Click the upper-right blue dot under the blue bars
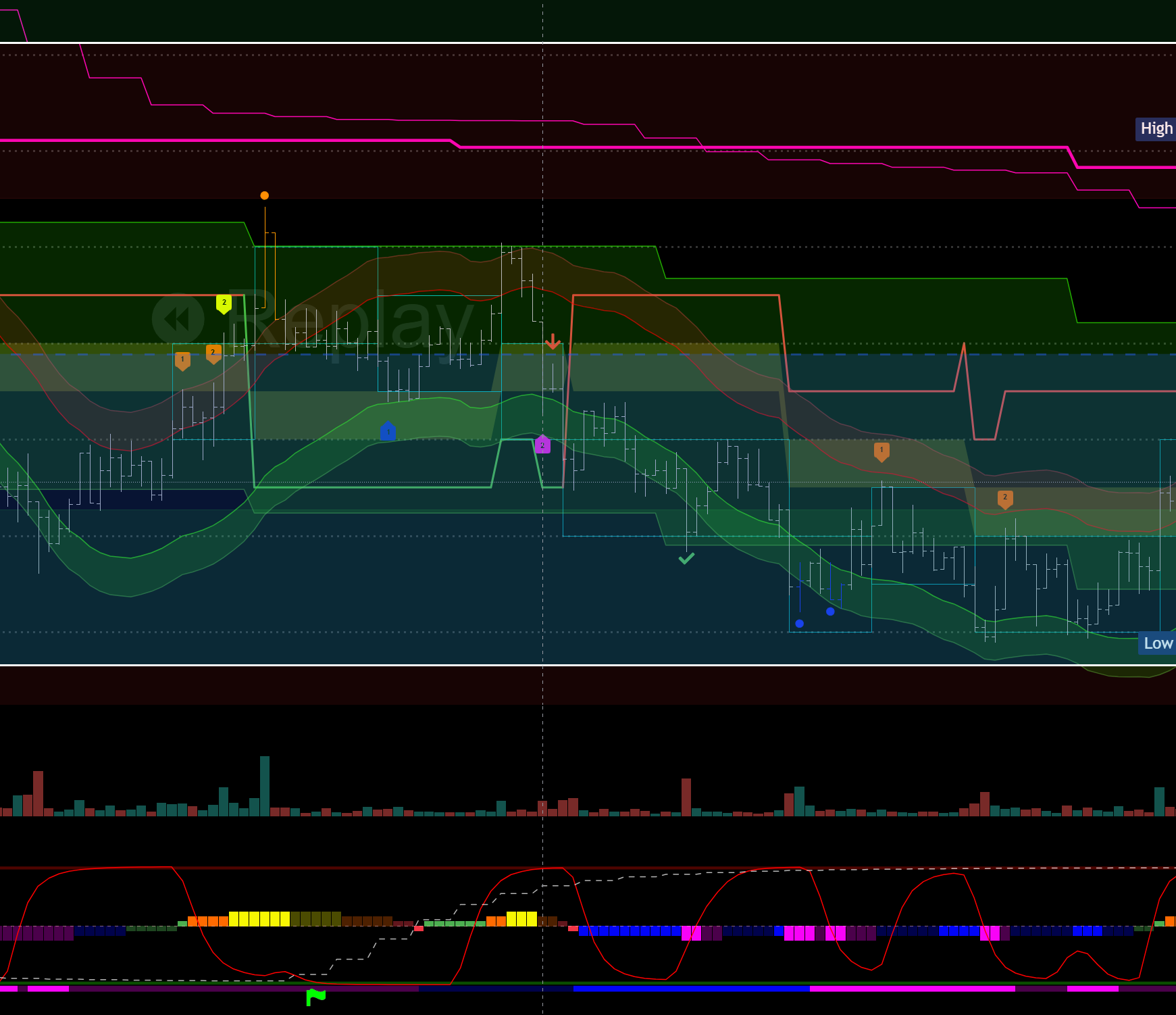 [x=830, y=611]
